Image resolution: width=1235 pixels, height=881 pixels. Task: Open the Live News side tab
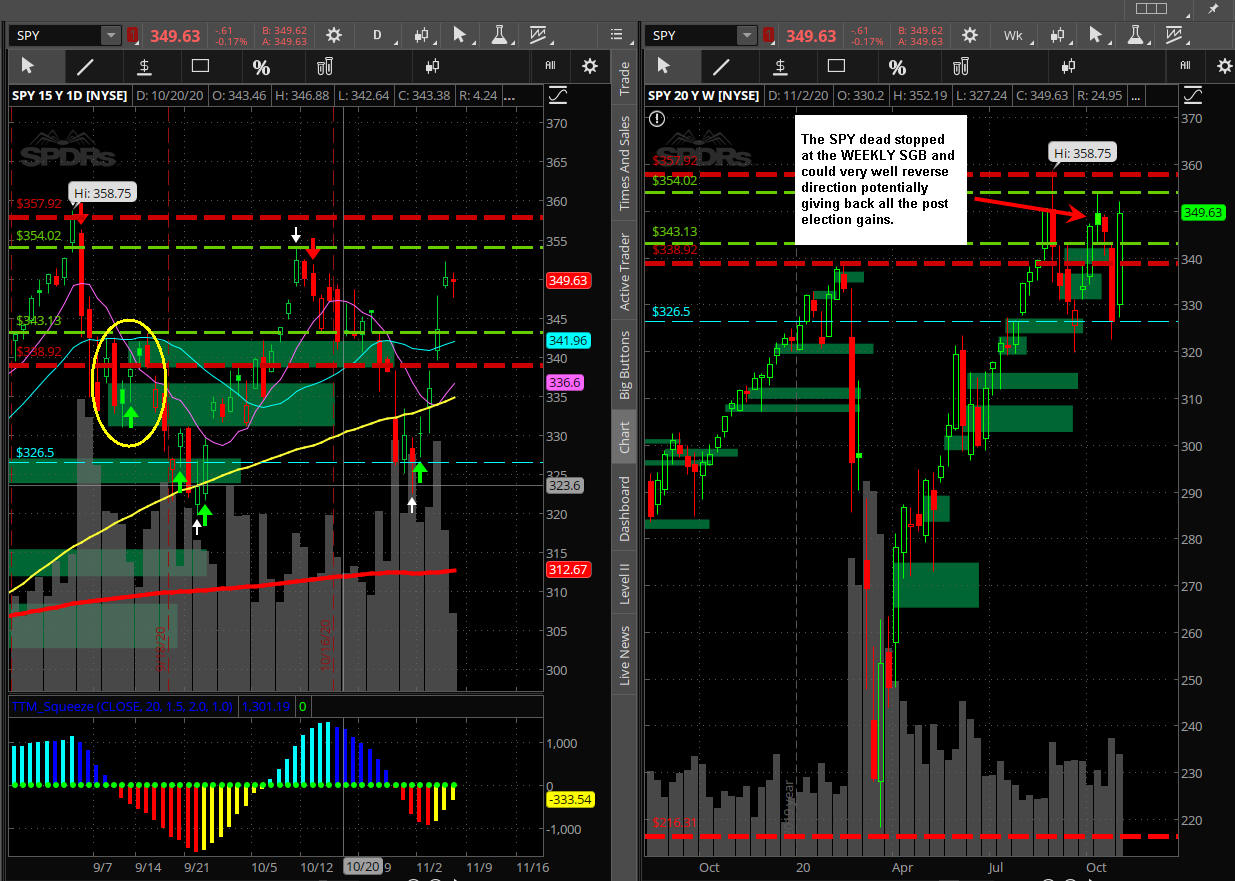coord(624,654)
